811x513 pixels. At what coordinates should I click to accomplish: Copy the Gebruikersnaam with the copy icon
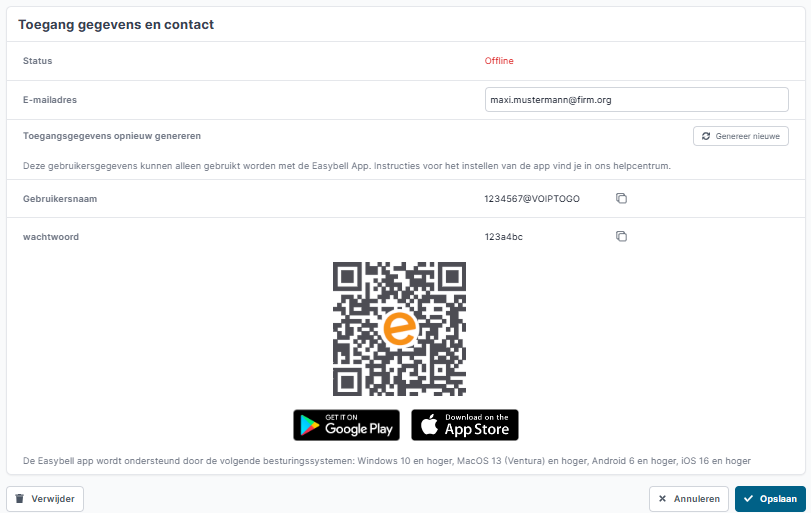(x=621, y=199)
